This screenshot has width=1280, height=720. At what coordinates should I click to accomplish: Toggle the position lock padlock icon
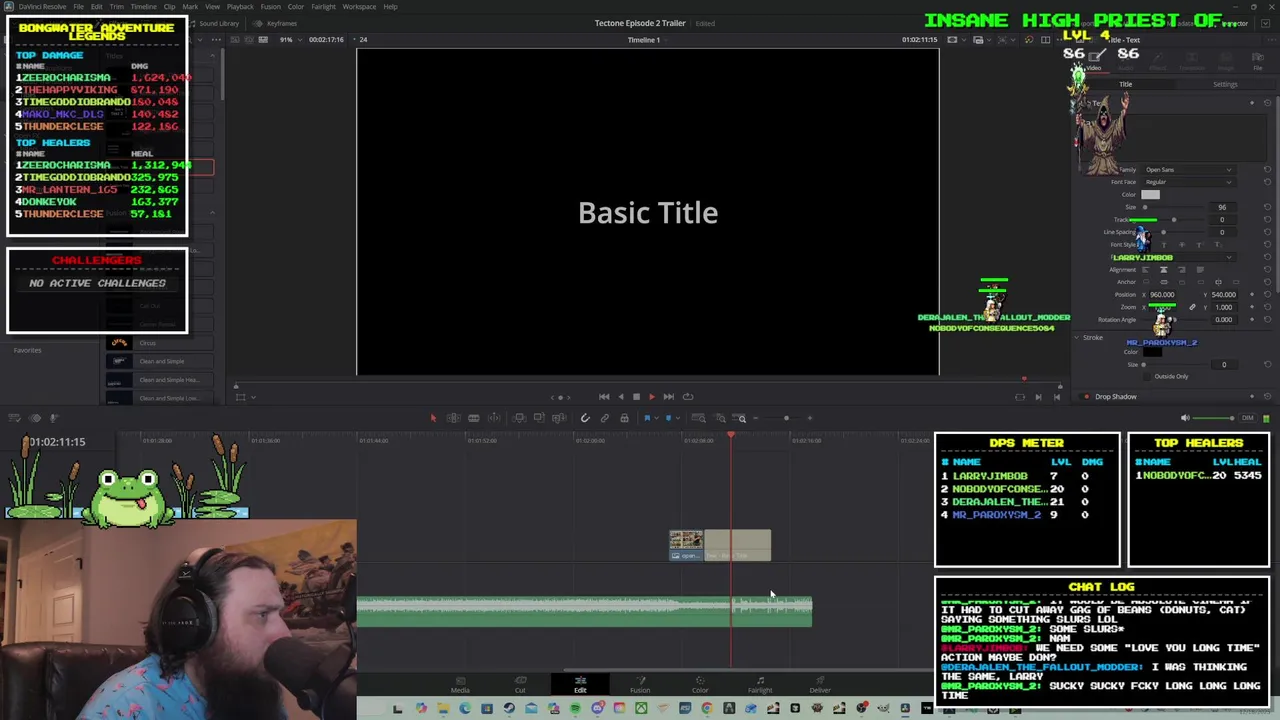[x=625, y=418]
